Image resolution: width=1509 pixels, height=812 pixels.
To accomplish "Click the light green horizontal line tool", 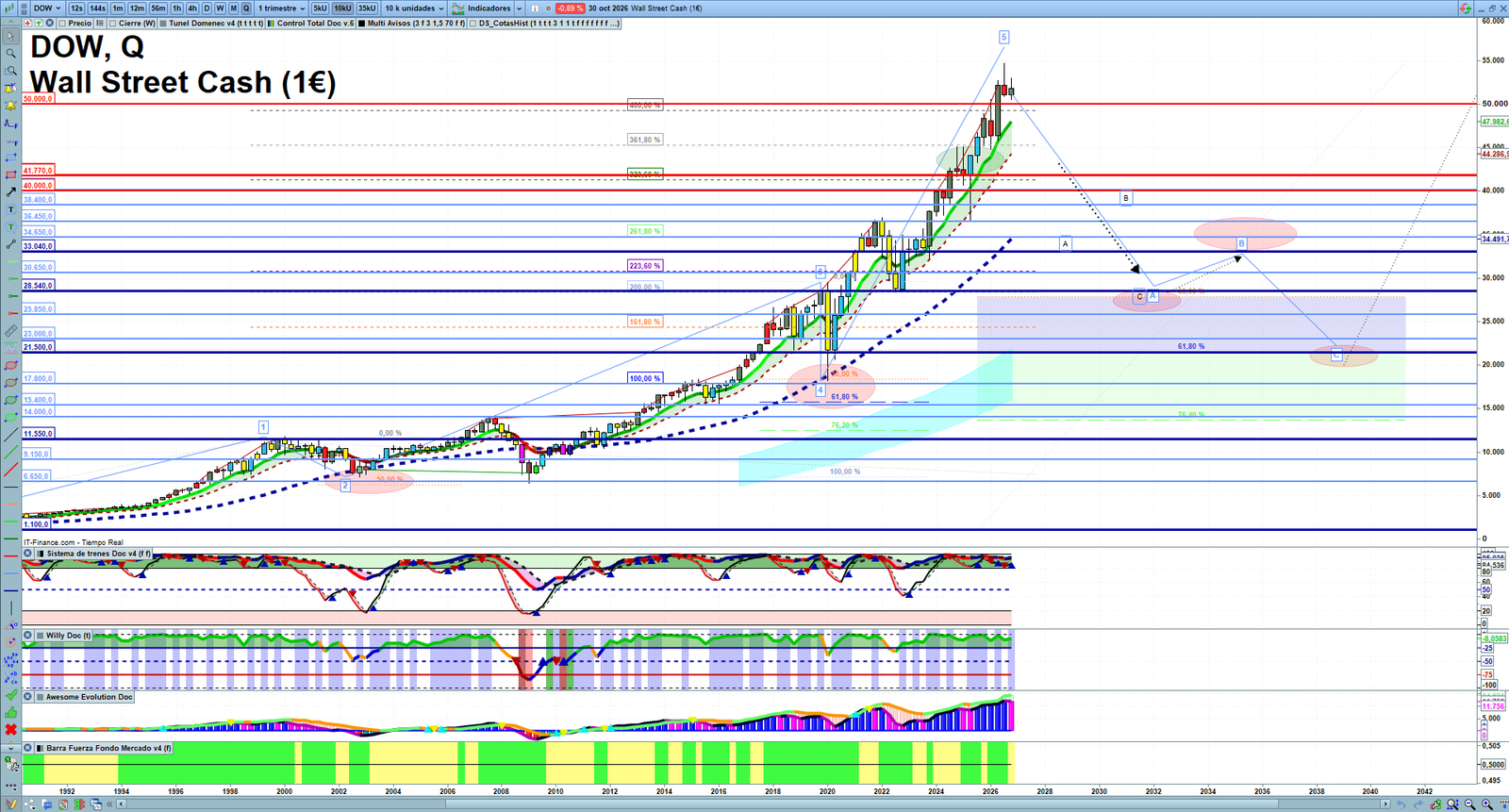I will (x=10, y=522).
